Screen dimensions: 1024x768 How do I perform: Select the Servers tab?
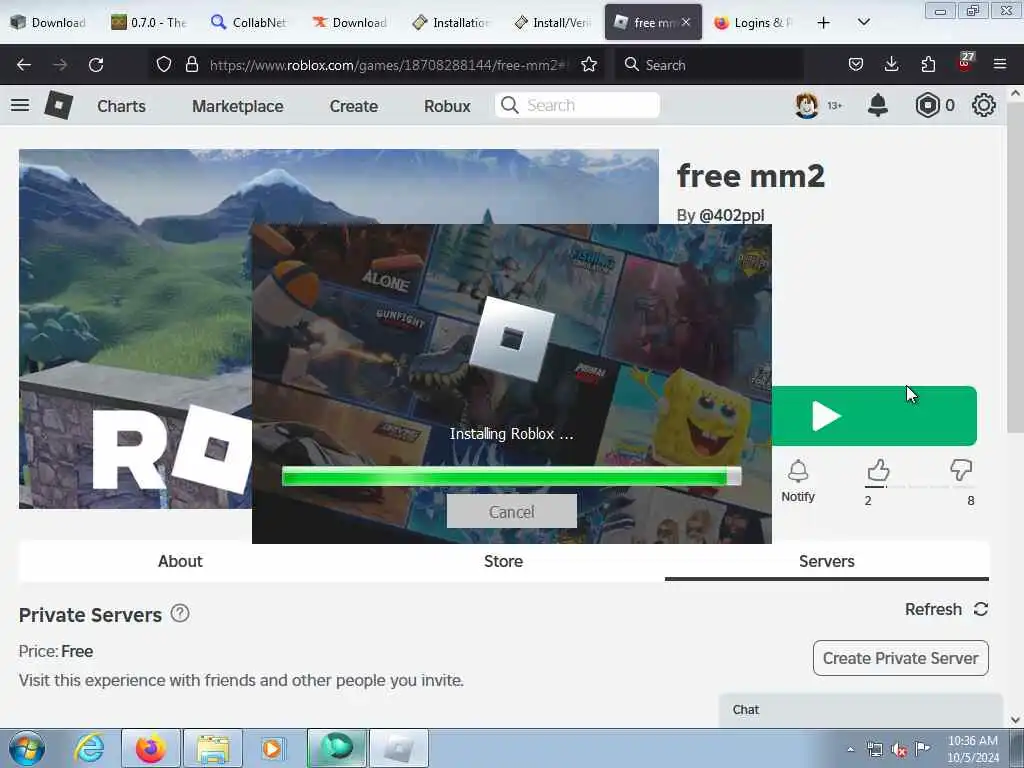coord(827,561)
